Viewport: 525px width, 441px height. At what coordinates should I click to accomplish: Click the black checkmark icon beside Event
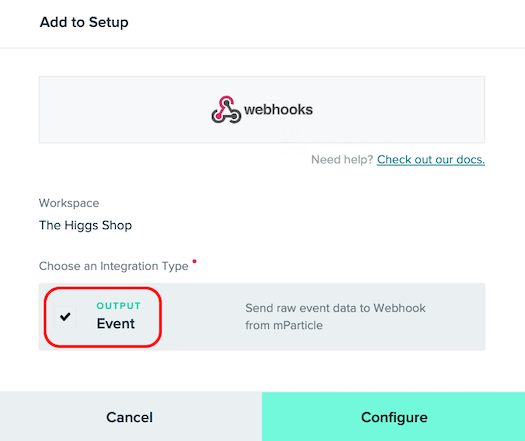click(x=65, y=316)
